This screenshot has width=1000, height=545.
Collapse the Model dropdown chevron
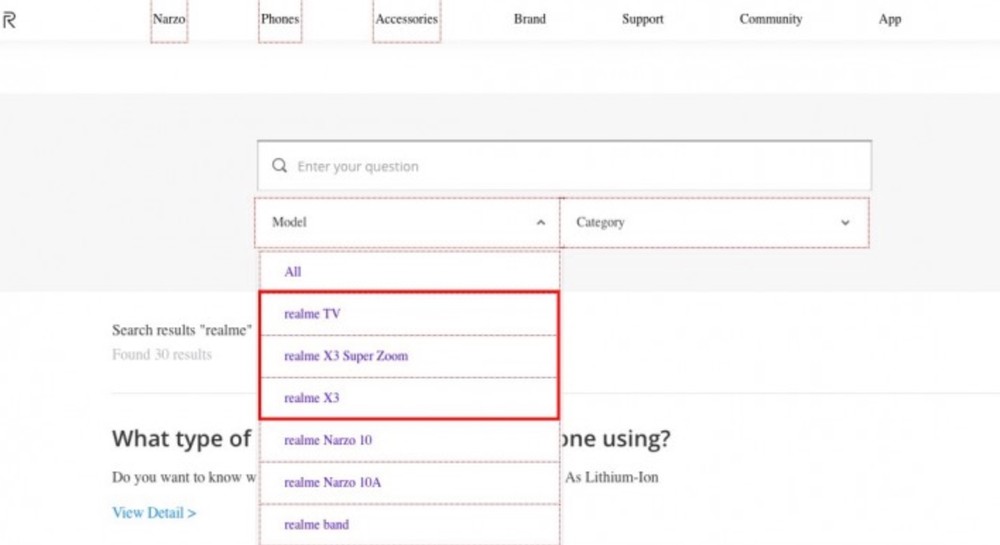tap(541, 223)
